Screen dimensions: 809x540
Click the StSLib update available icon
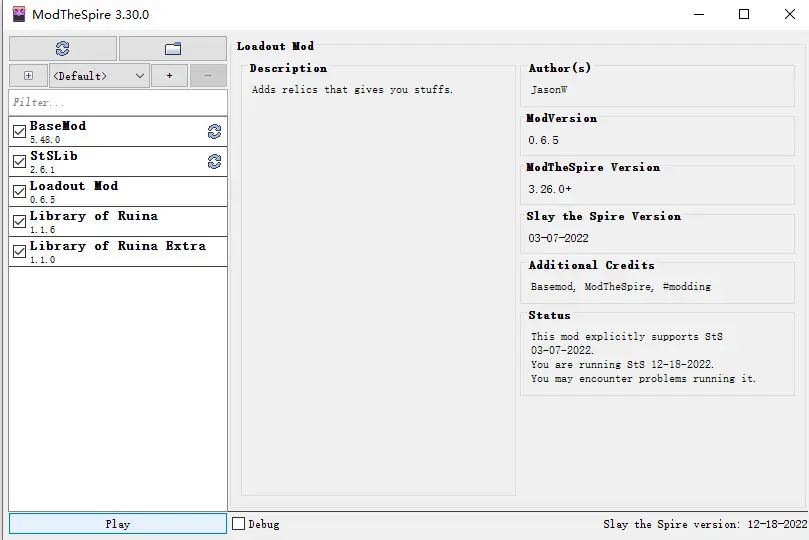[214, 162]
